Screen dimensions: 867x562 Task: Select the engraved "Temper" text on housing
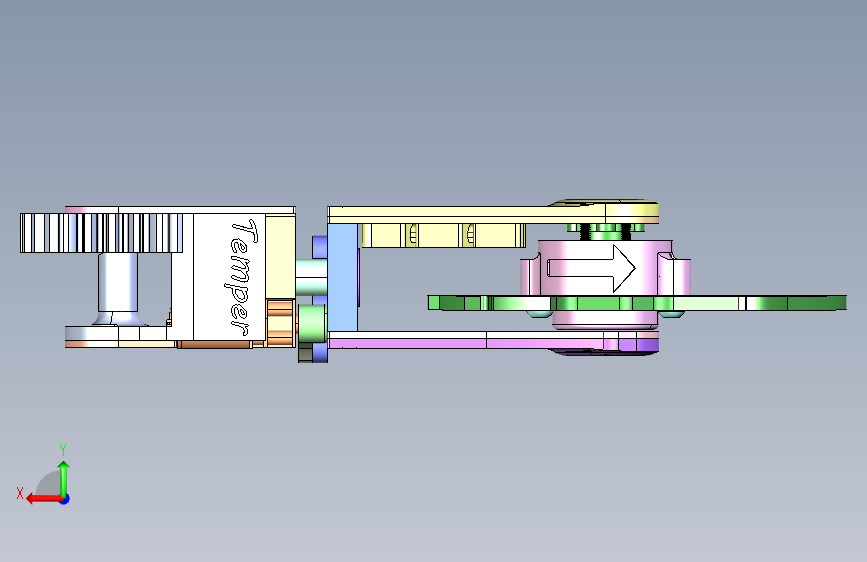(241, 277)
